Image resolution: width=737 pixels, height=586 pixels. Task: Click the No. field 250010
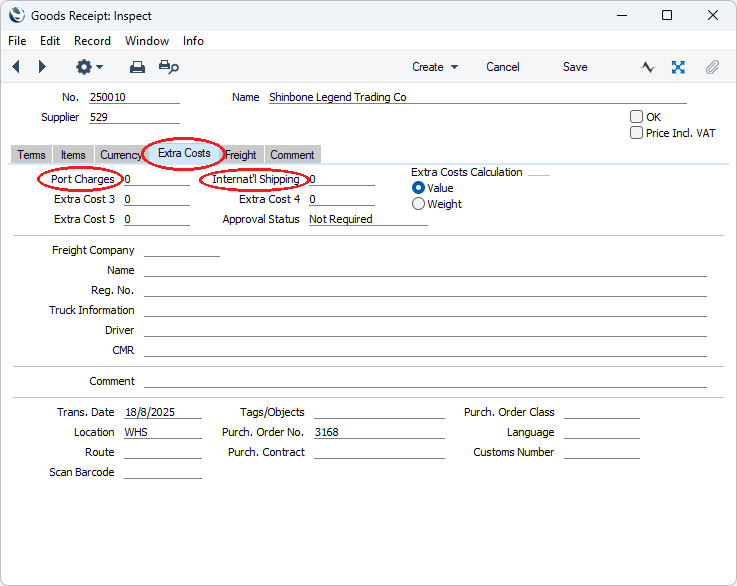click(134, 97)
